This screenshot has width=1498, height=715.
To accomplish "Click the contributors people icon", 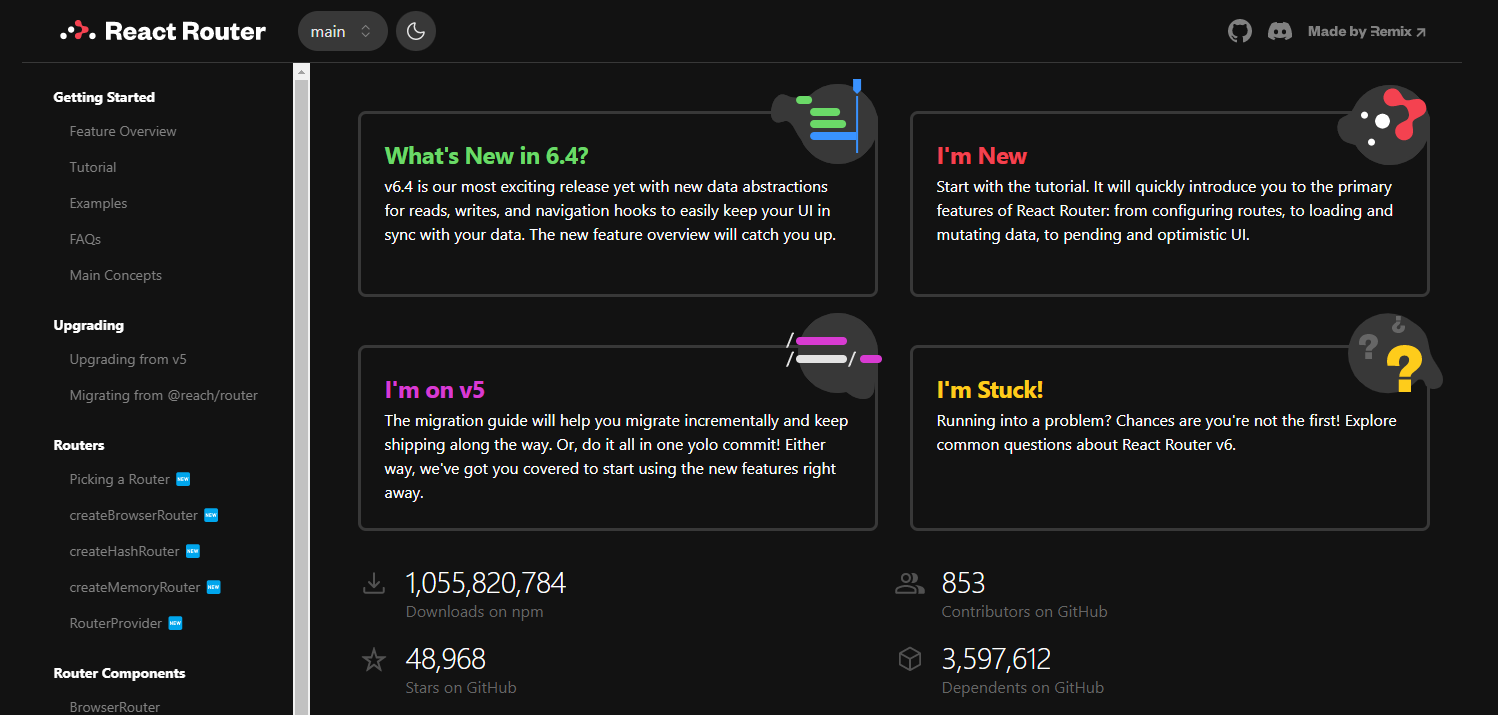I will click(x=909, y=584).
